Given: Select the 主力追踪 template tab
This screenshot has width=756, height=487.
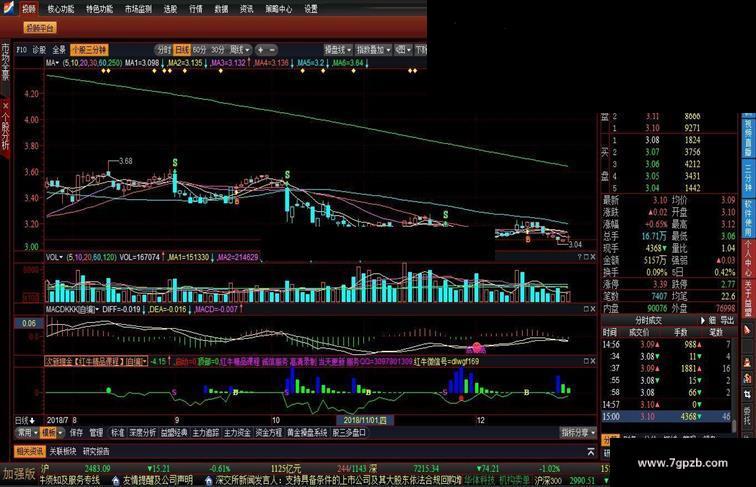Looking at the screenshot, I should (206, 433).
